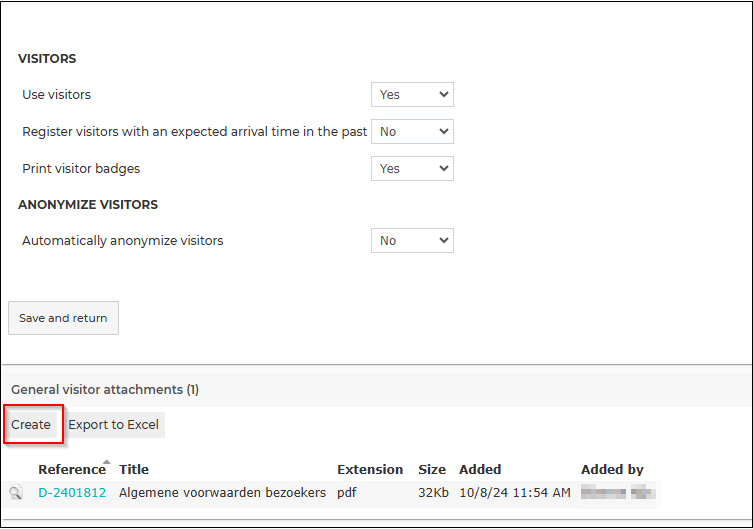
Task: Click Create attachment button
Action: (32, 425)
